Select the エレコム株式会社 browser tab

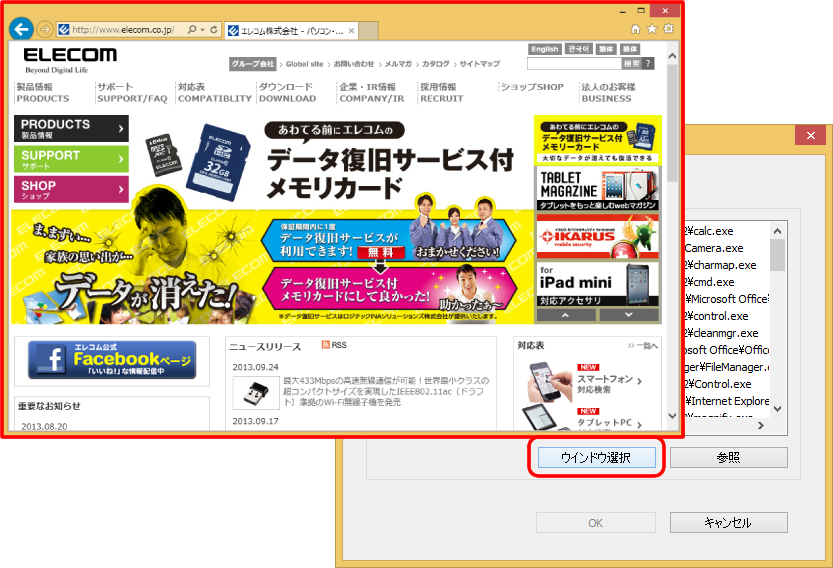click(x=291, y=31)
